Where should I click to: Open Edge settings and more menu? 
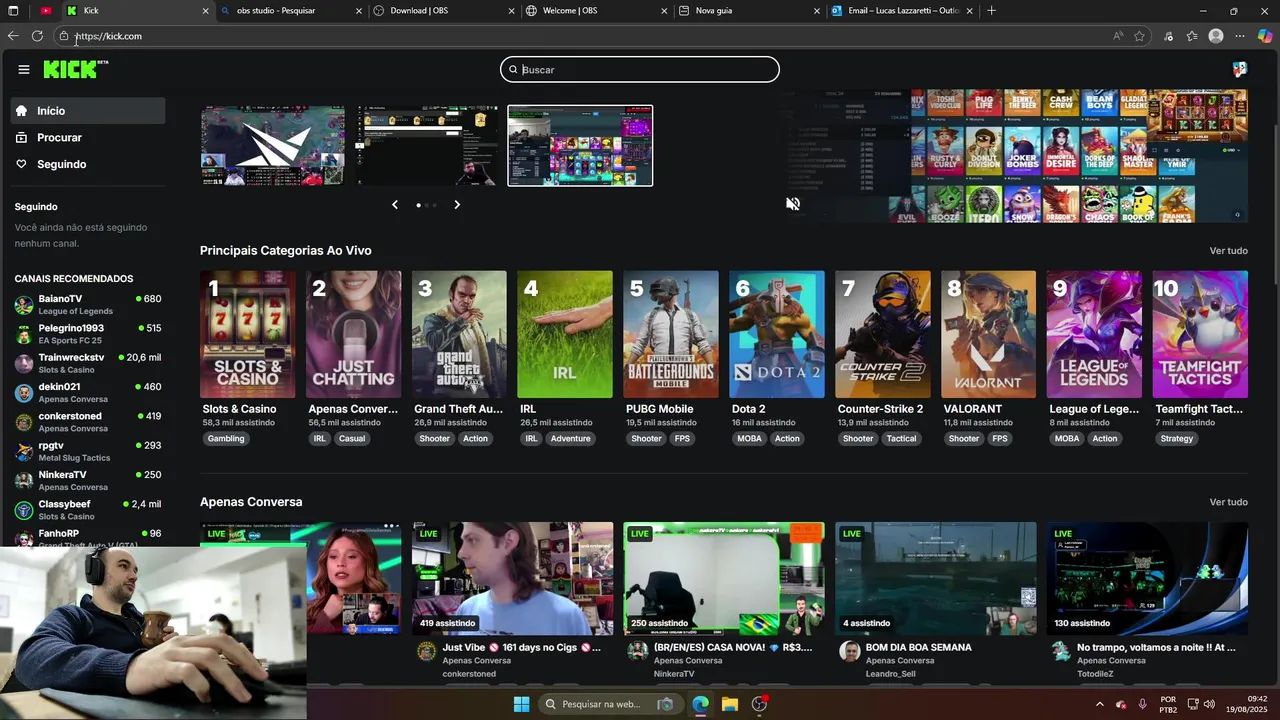1240,36
